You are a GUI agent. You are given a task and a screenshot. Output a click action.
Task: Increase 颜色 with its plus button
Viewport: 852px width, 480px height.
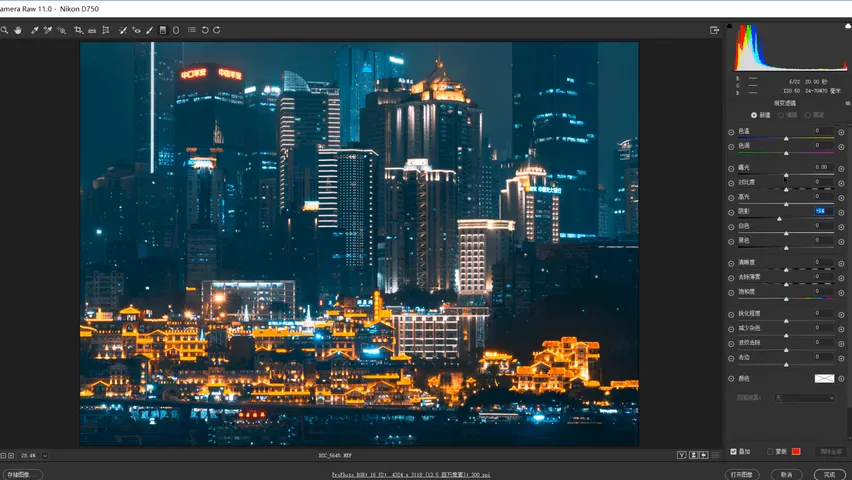pos(842,379)
